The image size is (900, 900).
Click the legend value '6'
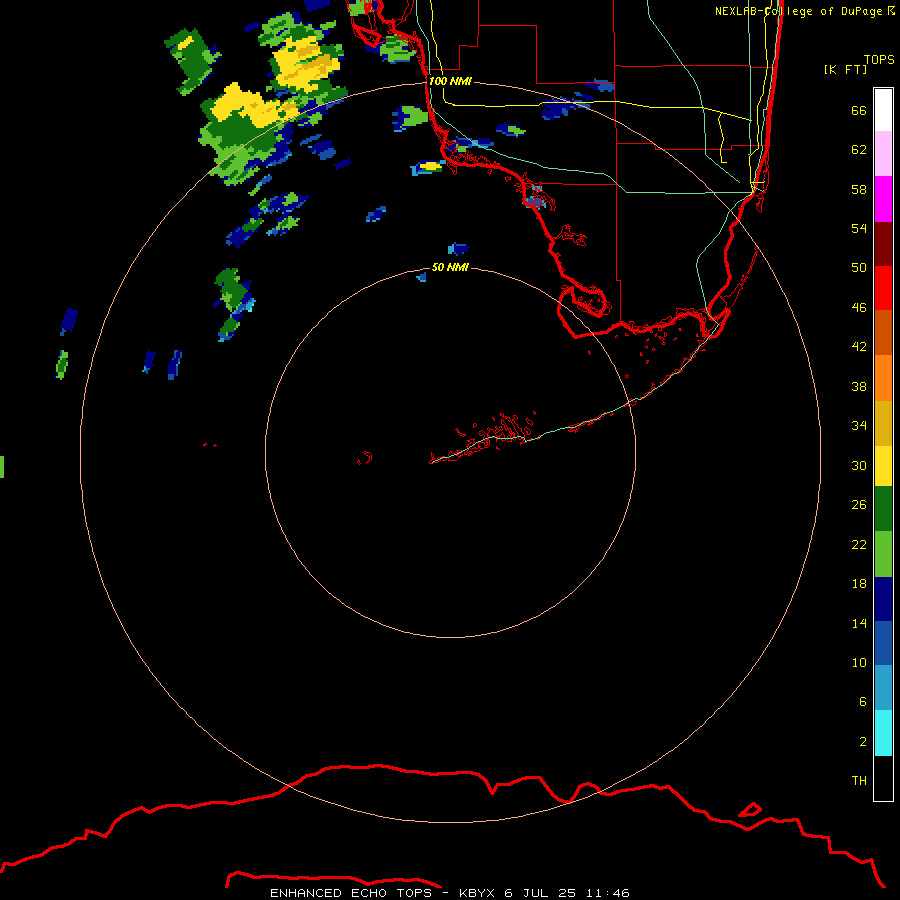click(x=862, y=702)
